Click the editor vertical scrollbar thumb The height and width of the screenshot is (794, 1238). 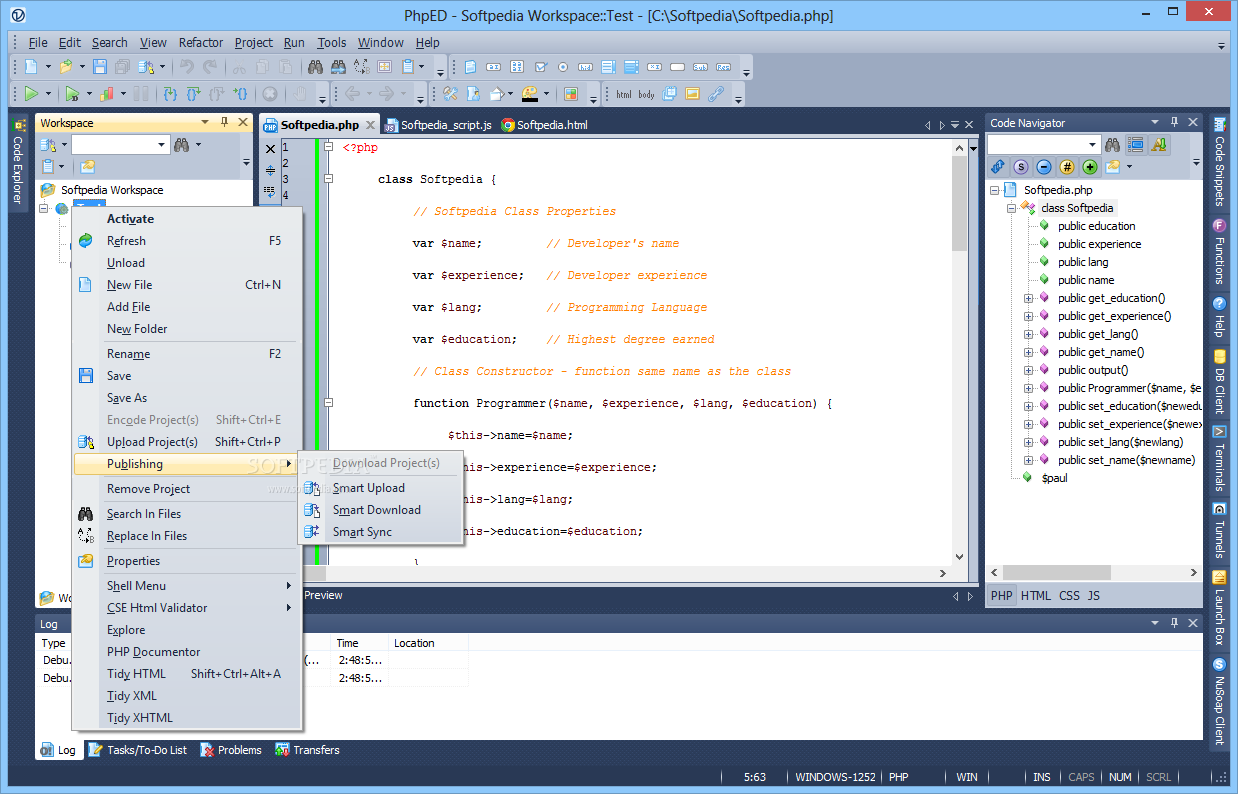pyautogui.click(x=959, y=203)
